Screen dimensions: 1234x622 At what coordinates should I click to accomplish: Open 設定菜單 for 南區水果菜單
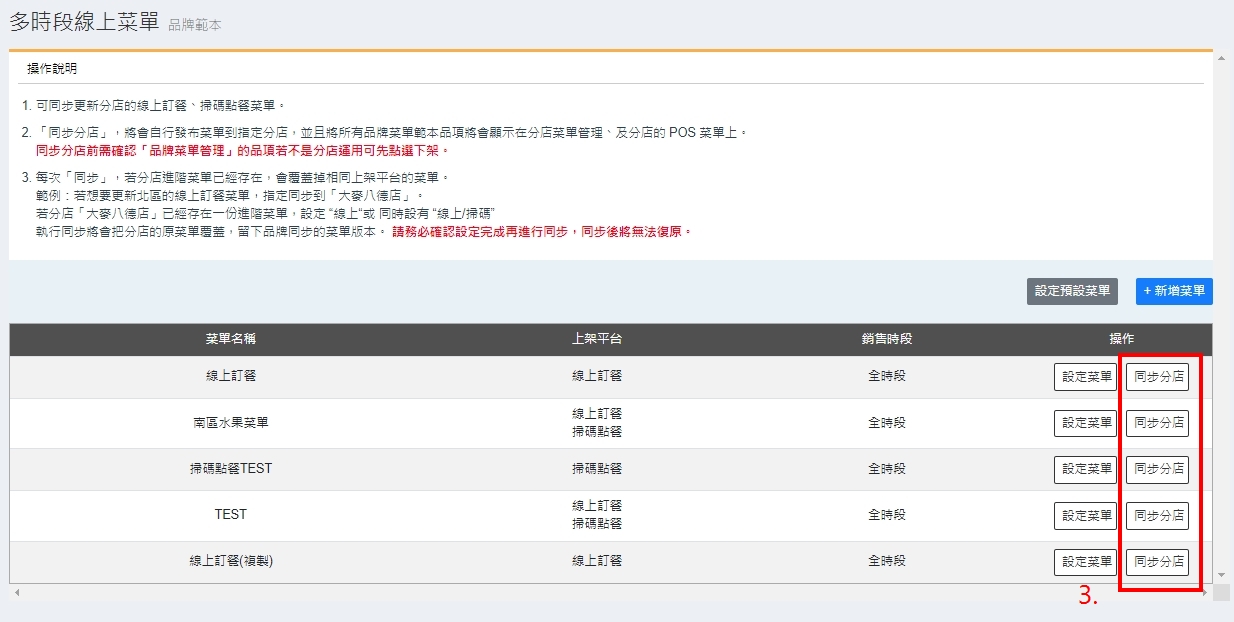coord(1086,423)
